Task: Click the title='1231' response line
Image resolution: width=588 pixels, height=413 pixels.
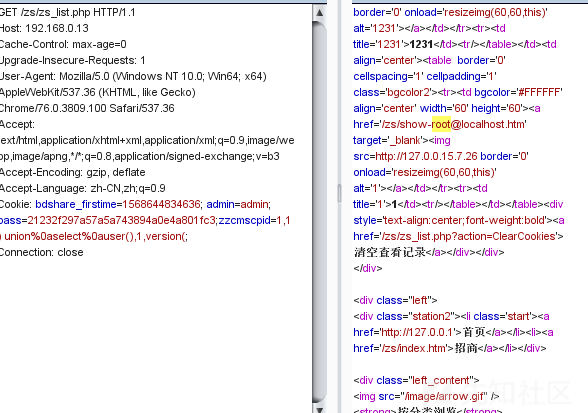Action: [455, 44]
